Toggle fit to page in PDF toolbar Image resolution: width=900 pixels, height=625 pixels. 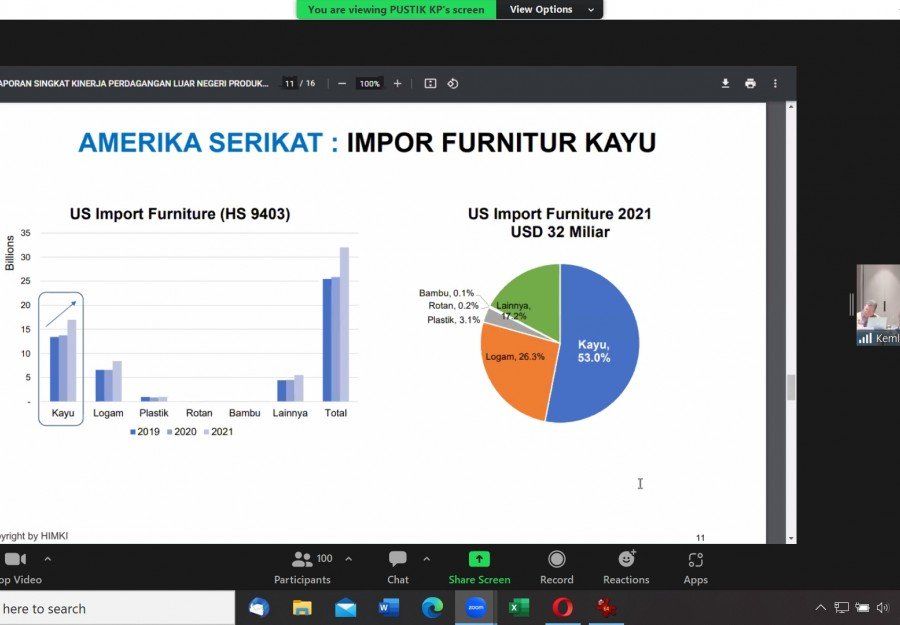coord(430,84)
